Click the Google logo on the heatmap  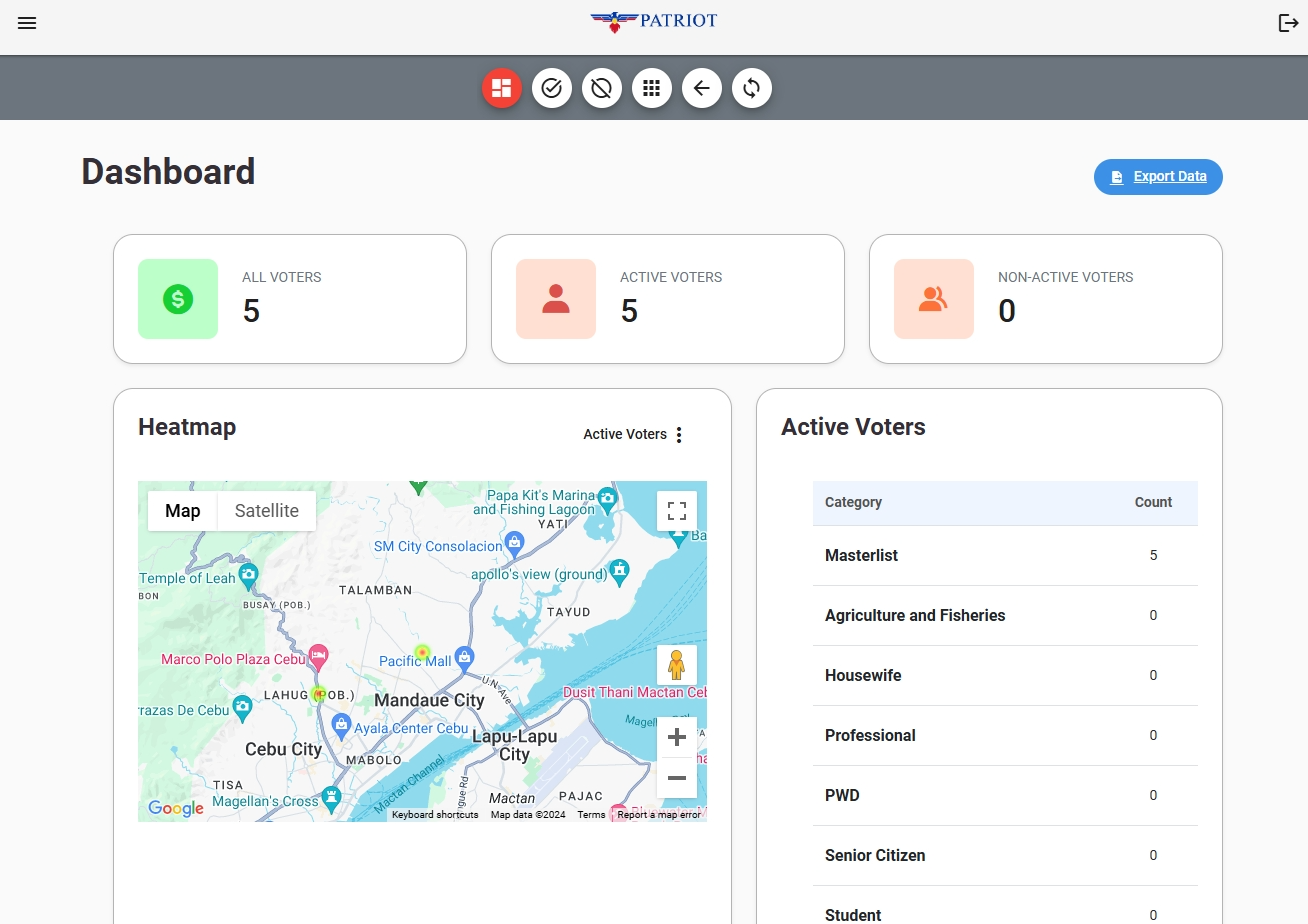click(175, 808)
